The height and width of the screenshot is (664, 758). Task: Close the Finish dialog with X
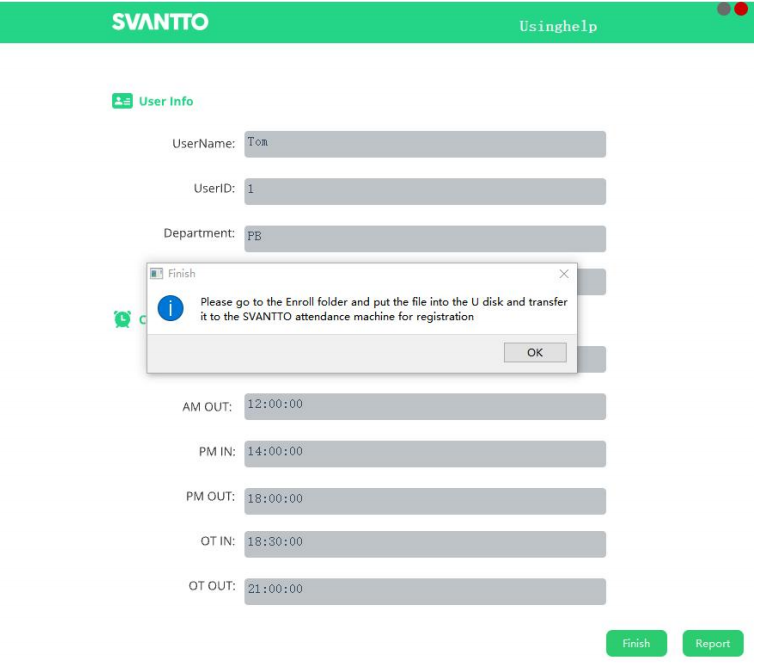(x=564, y=274)
